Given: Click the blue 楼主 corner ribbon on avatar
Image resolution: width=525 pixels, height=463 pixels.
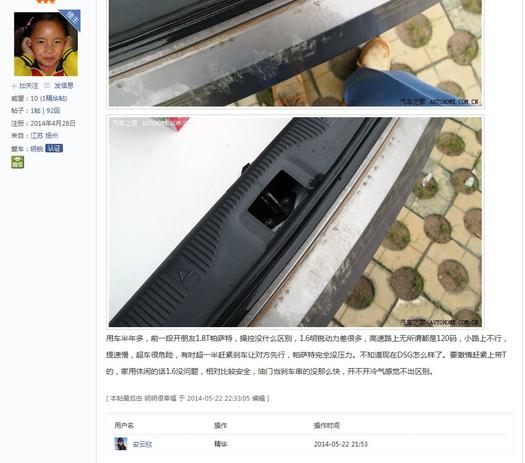Looking at the screenshot, I should (x=72, y=18).
